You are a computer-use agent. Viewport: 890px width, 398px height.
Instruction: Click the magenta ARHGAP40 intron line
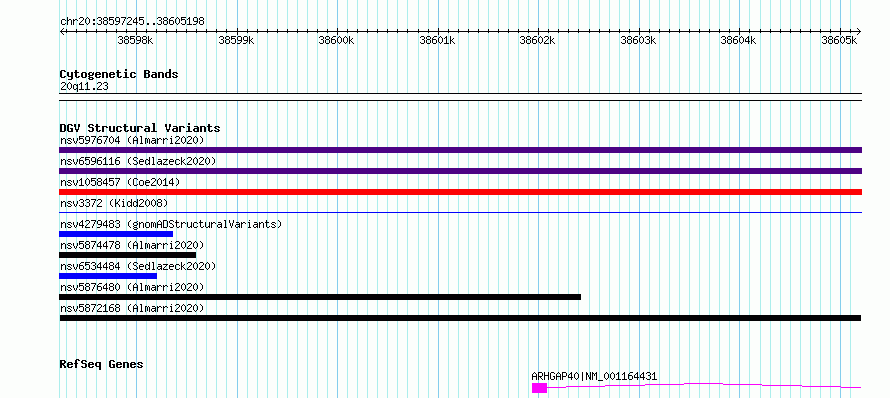[704, 386]
